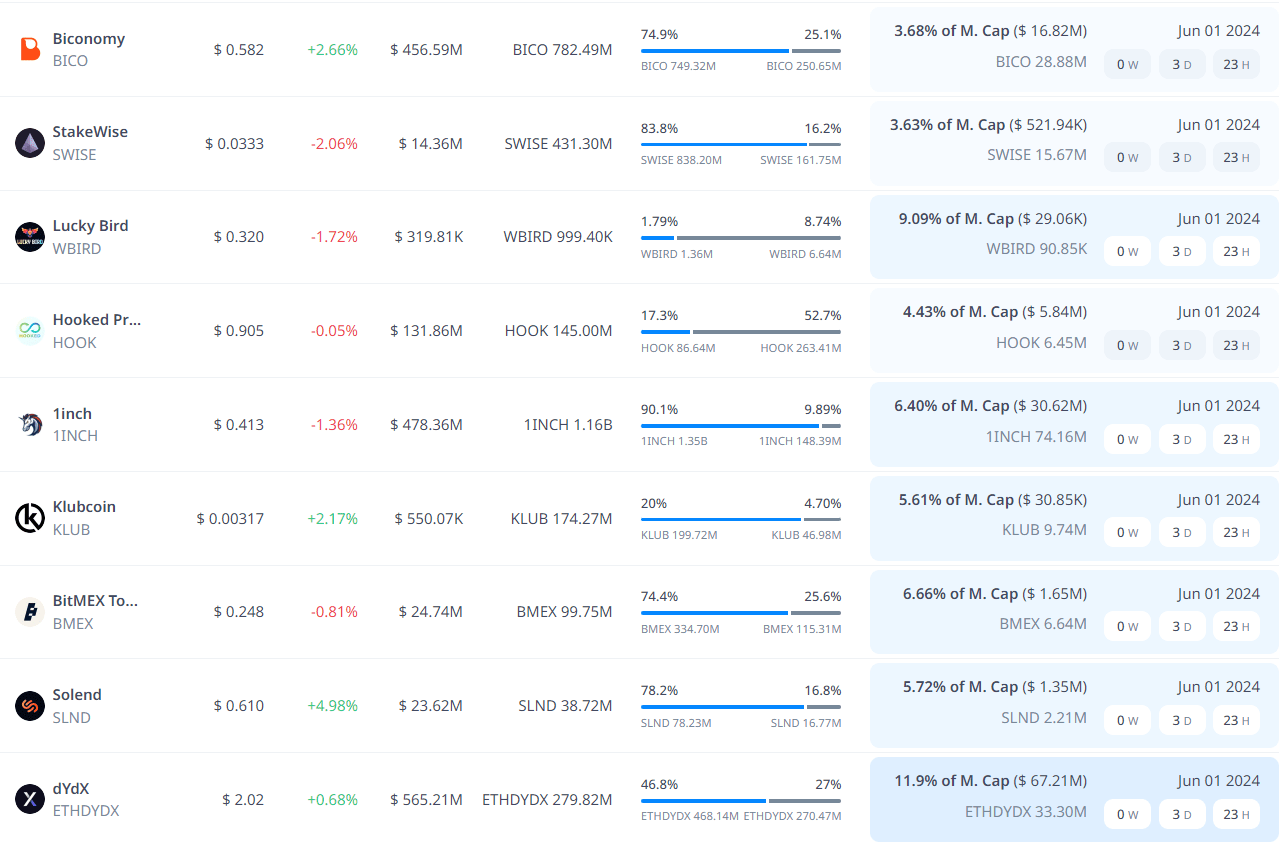
Task: Click the dYdX X logo icon
Action: coord(30,799)
